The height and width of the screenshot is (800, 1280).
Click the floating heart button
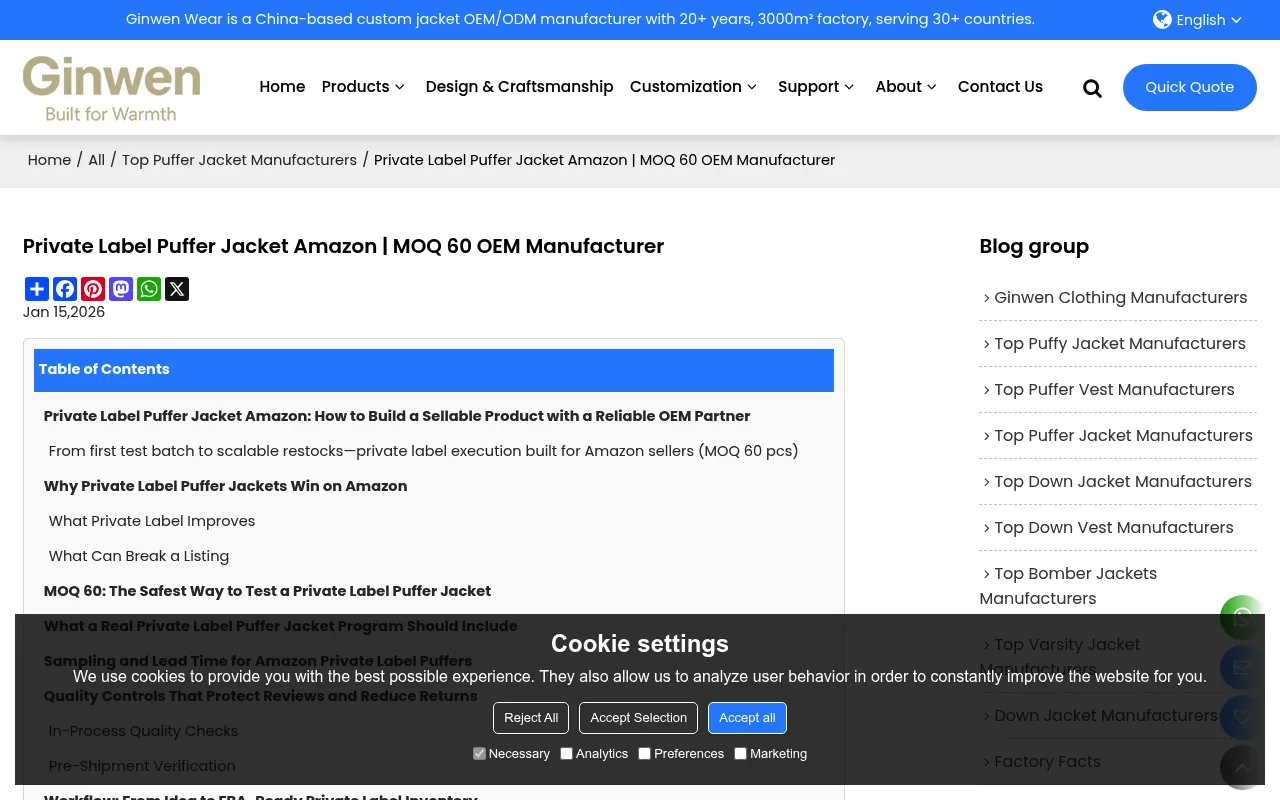click(1242, 717)
